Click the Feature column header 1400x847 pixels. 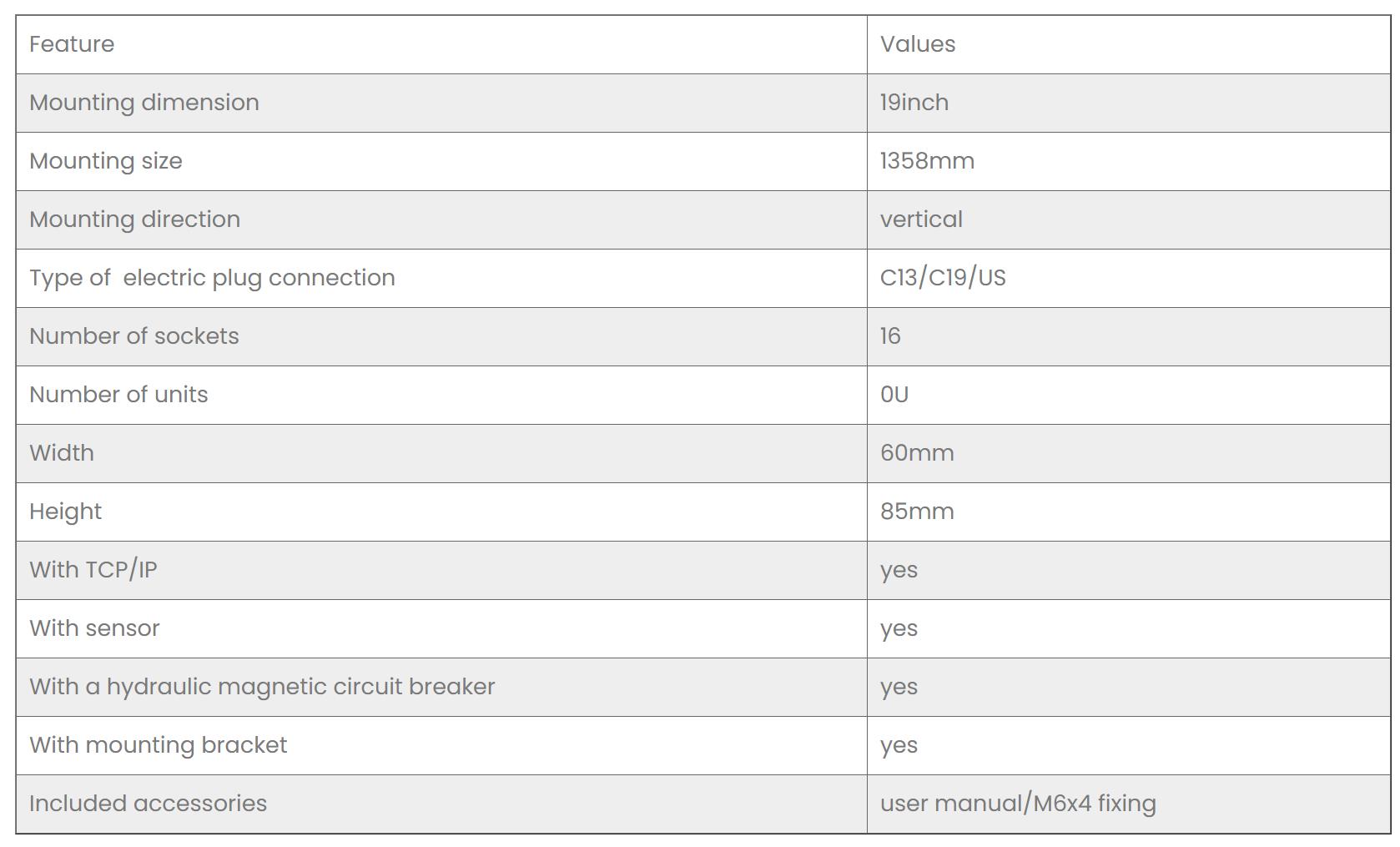pyautogui.click(x=72, y=44)
